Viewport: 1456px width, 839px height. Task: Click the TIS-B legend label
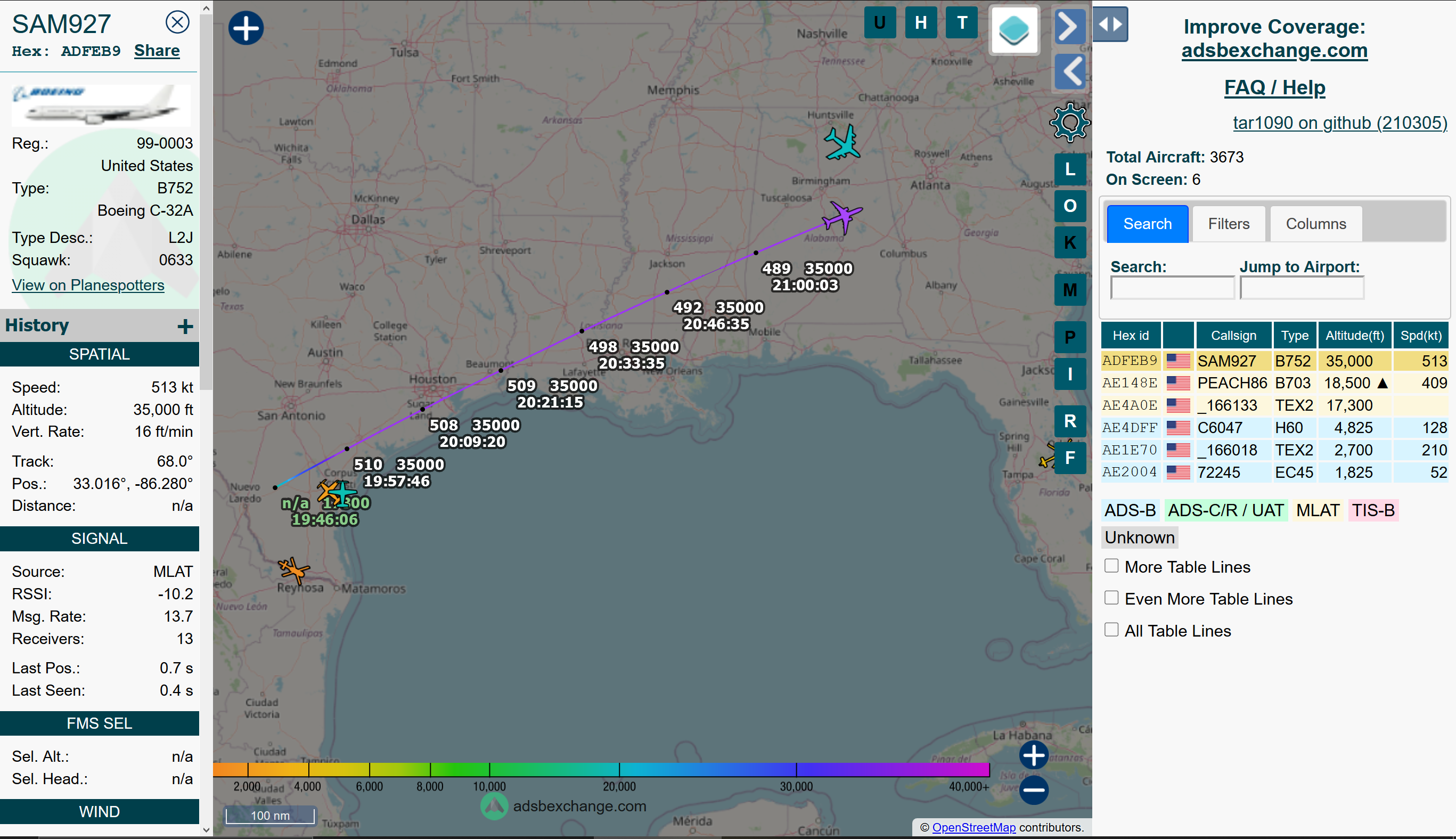[1373, 510]
